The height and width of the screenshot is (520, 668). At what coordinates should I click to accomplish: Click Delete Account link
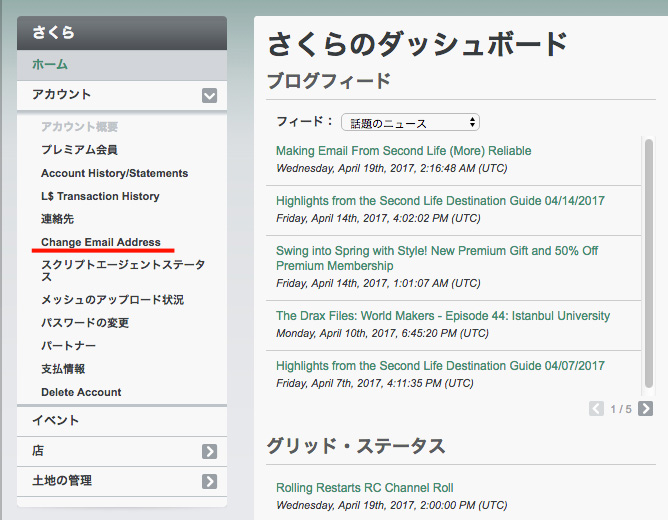tap(81, 392)
